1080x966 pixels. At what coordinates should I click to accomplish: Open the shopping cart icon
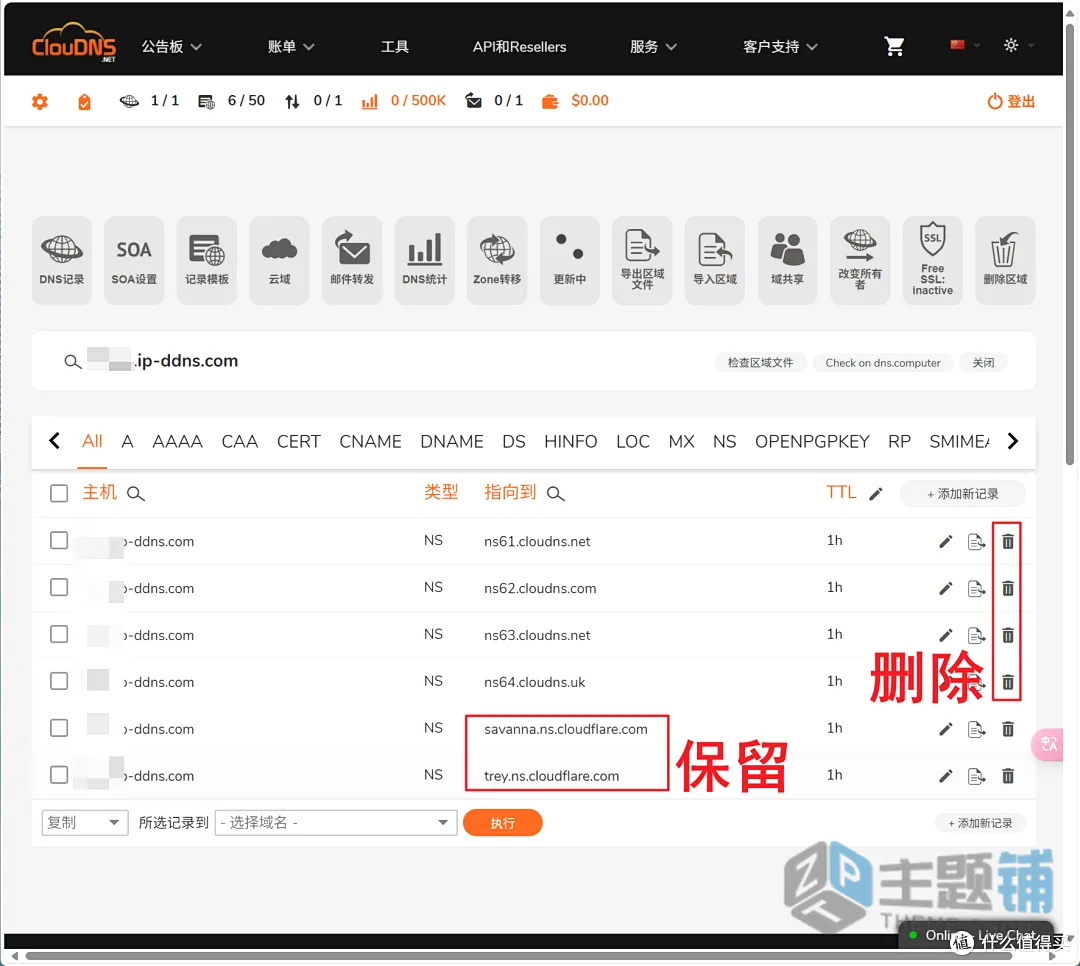click(894, 46)
